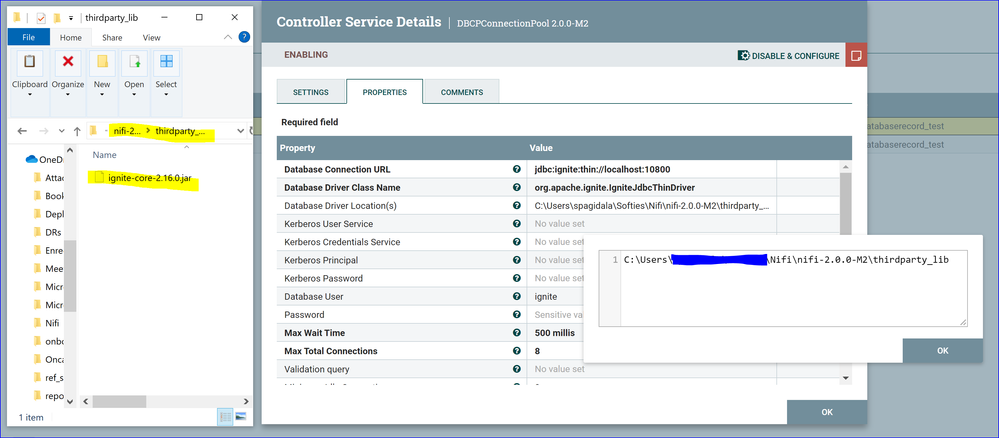Show help for Database Connection URL
Viewport: 999px width, 438px height.
click(517, 170)
